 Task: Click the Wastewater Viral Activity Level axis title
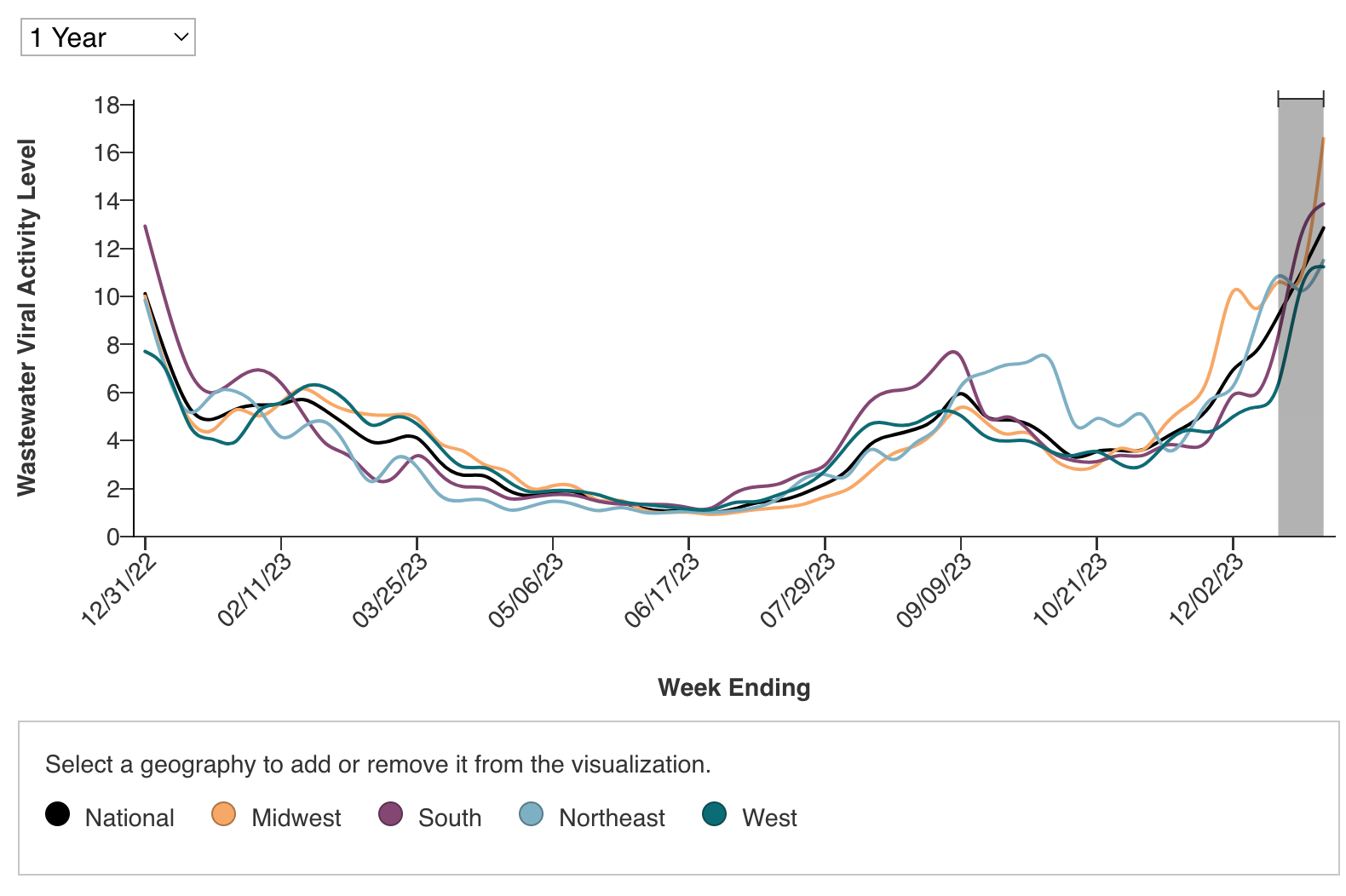tap(27, 317)
